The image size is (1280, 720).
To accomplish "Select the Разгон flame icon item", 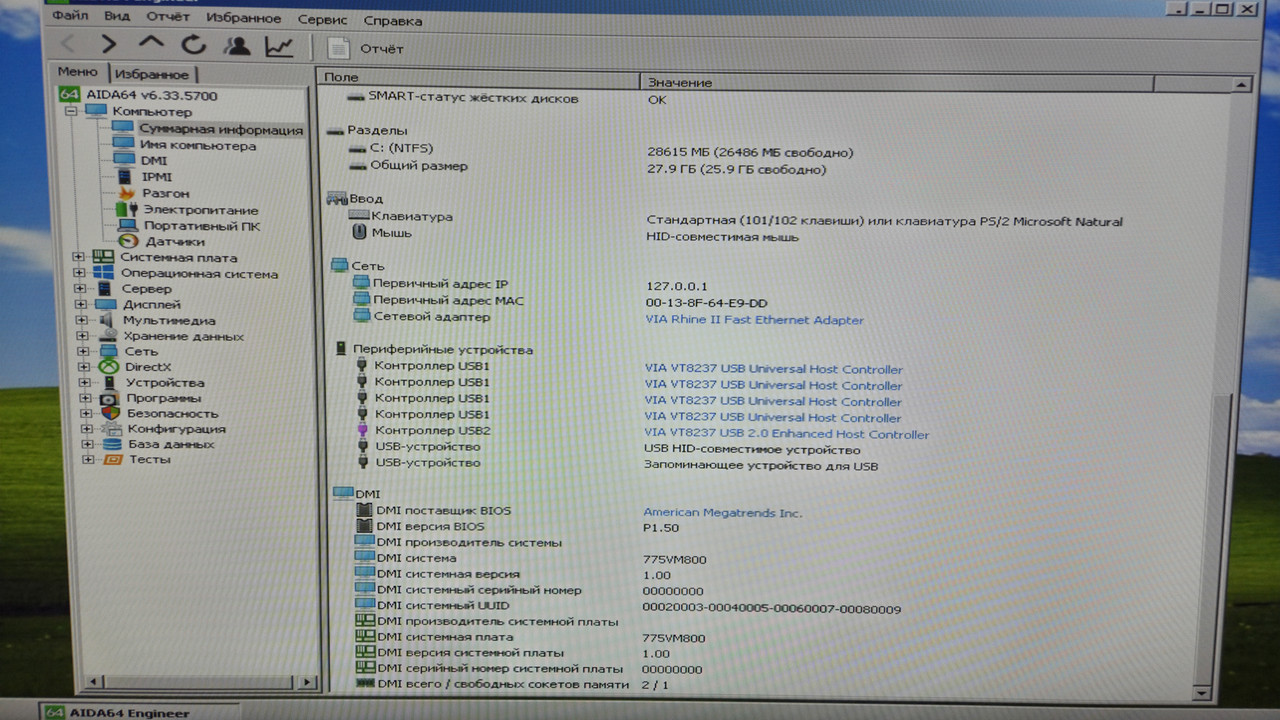I will pyautogui.click(x=126, y=193).
